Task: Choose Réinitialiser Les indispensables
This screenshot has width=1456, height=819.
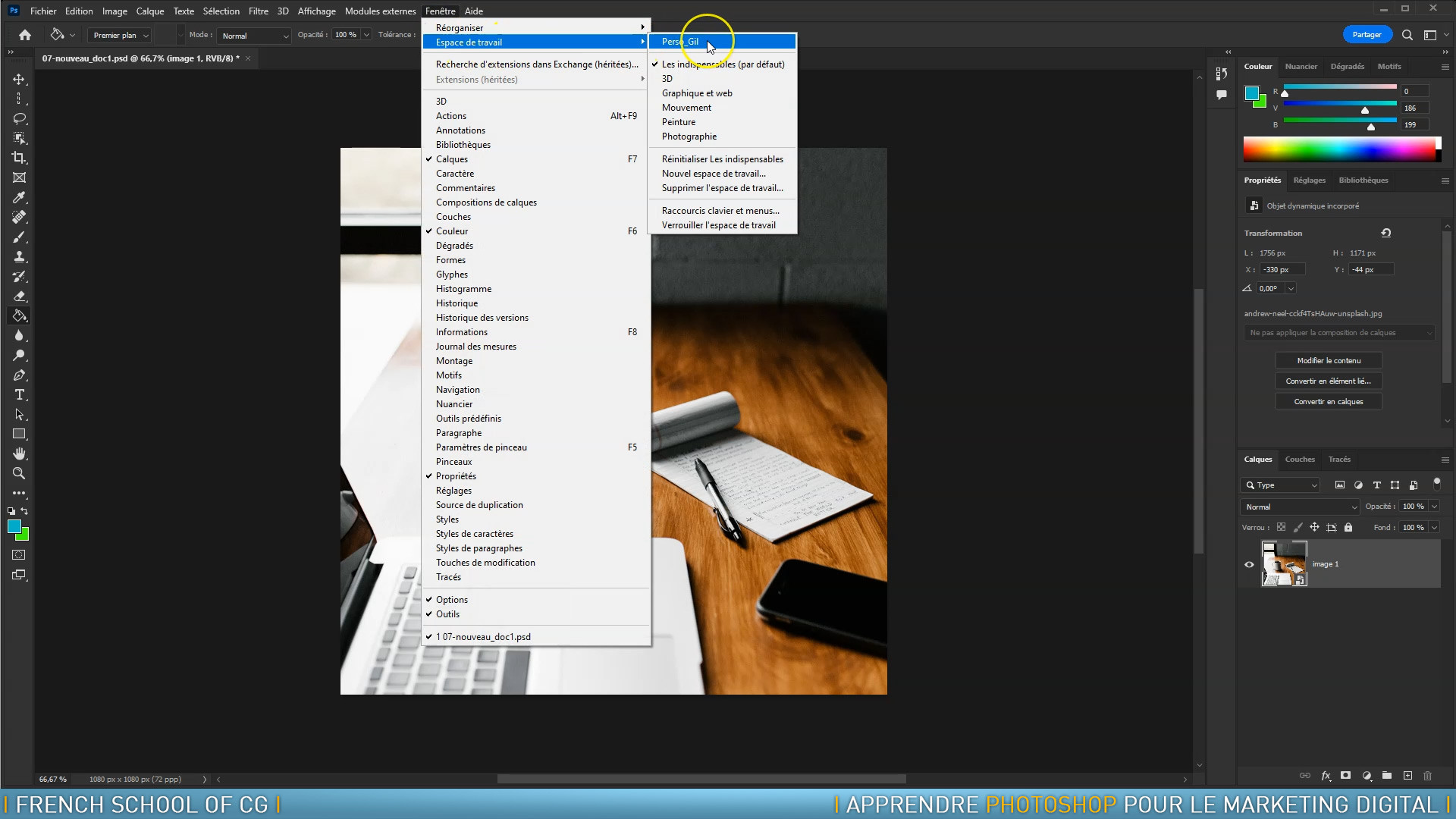Action: [723, 159]
